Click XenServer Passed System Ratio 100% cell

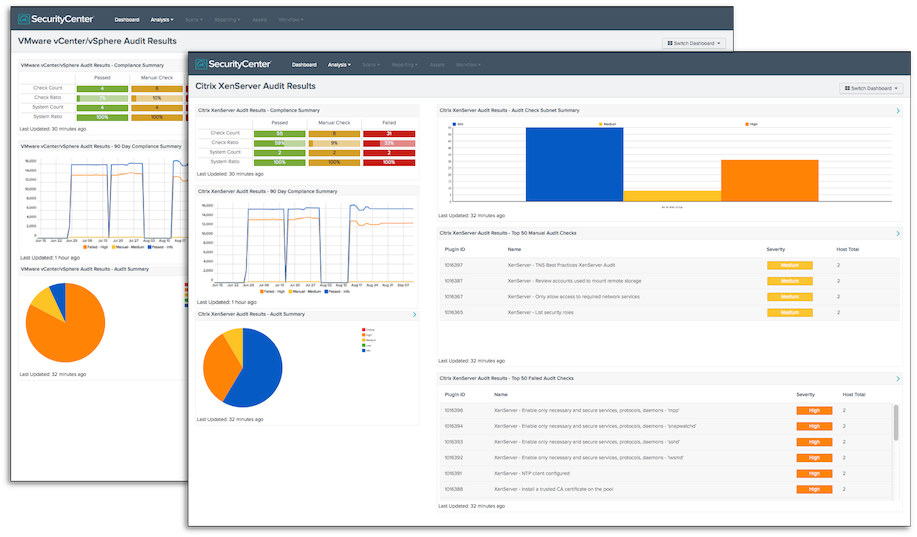(x=280, y=163)
